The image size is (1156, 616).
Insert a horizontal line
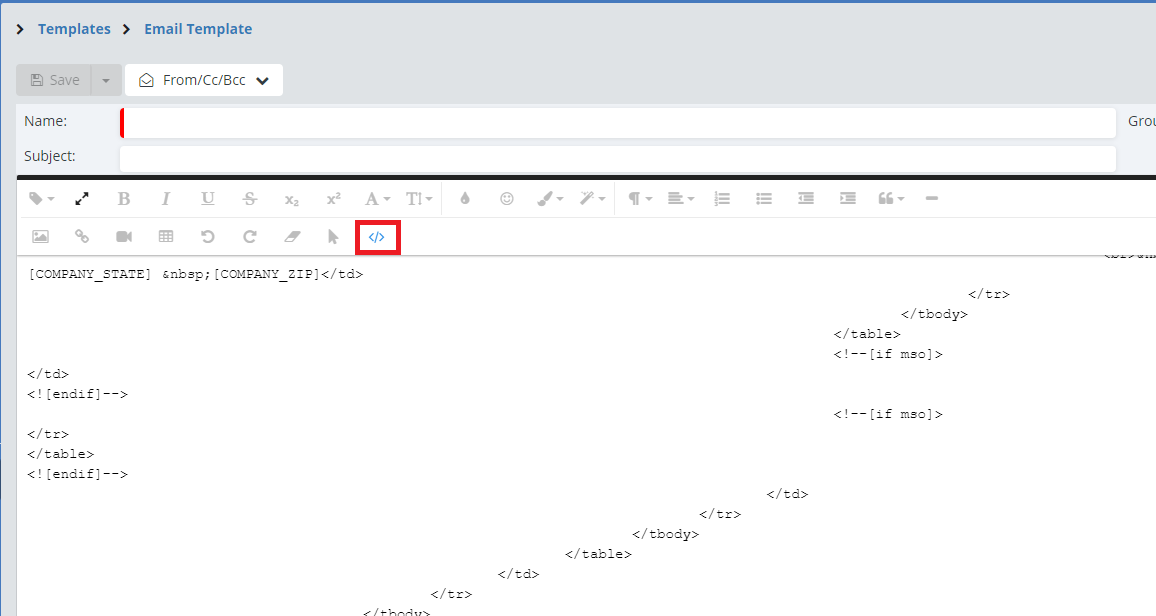[x=932, y=199]
